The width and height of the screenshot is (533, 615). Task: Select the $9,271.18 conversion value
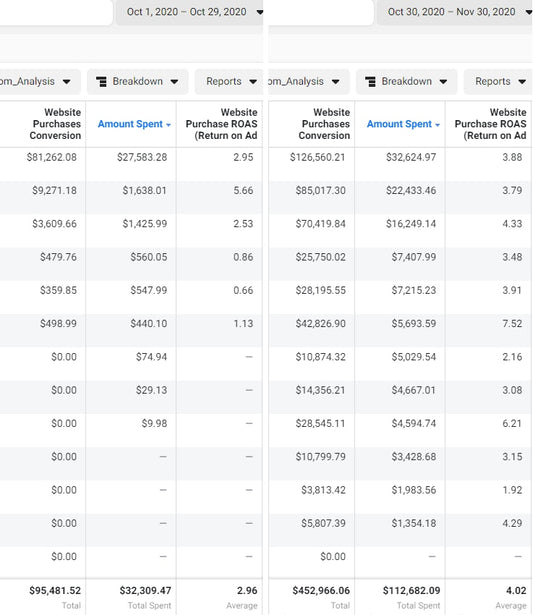coord(55,191)
